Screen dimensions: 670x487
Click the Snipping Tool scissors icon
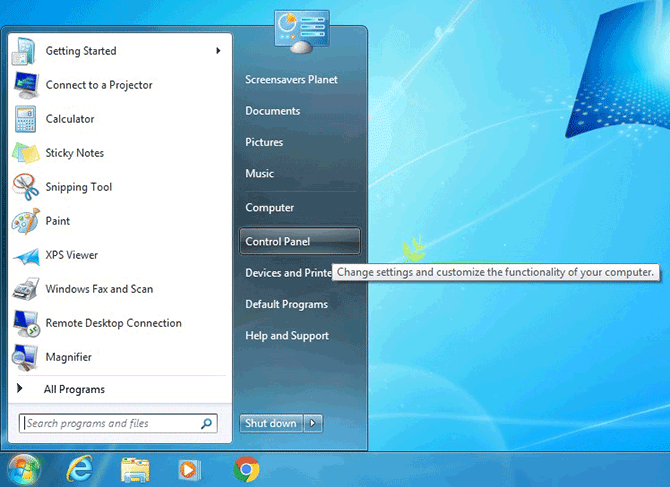(26, 187)
